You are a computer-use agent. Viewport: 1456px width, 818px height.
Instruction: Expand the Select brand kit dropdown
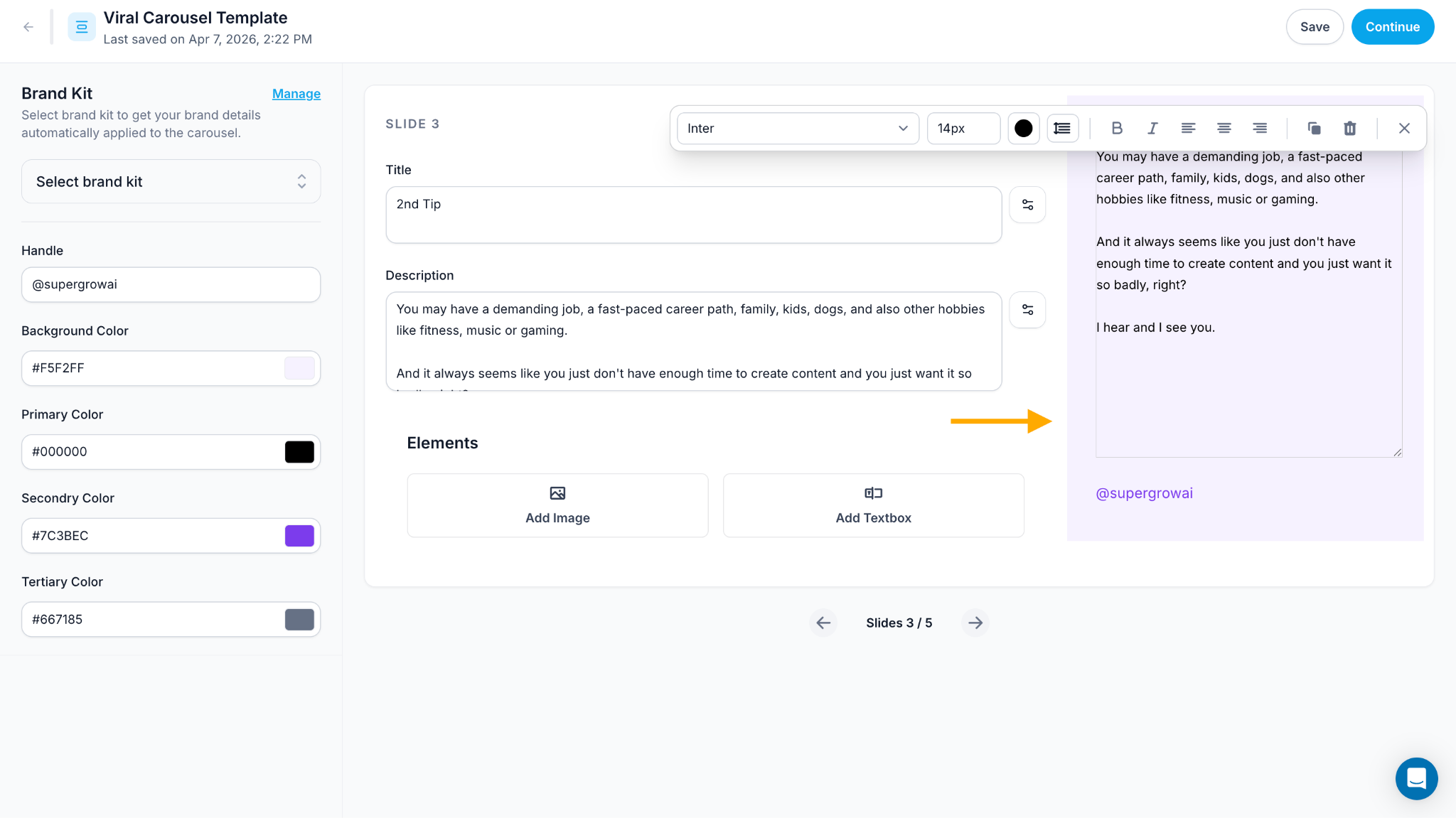point(171,181)
